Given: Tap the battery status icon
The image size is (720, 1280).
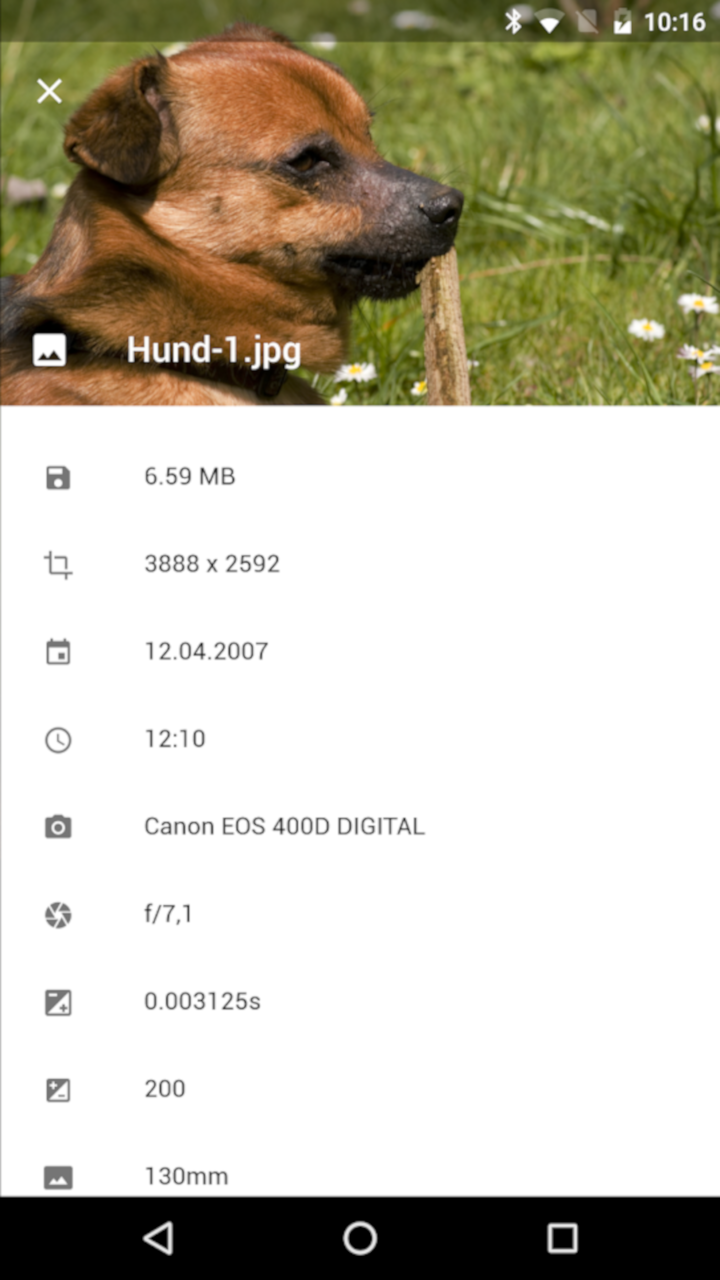Looking at the screenshot, I should (x=623, y=21).
